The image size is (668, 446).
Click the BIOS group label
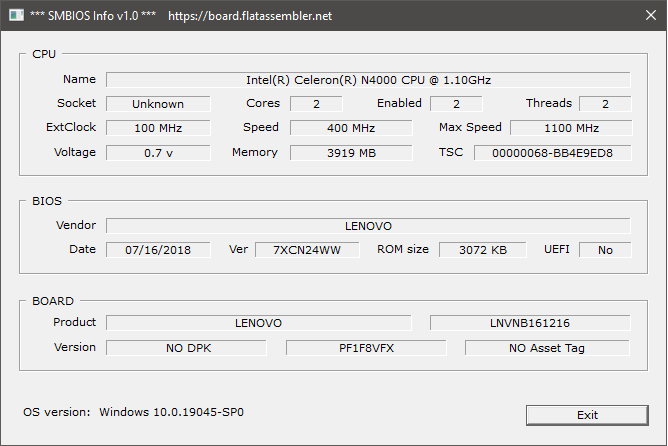point(47,201)
